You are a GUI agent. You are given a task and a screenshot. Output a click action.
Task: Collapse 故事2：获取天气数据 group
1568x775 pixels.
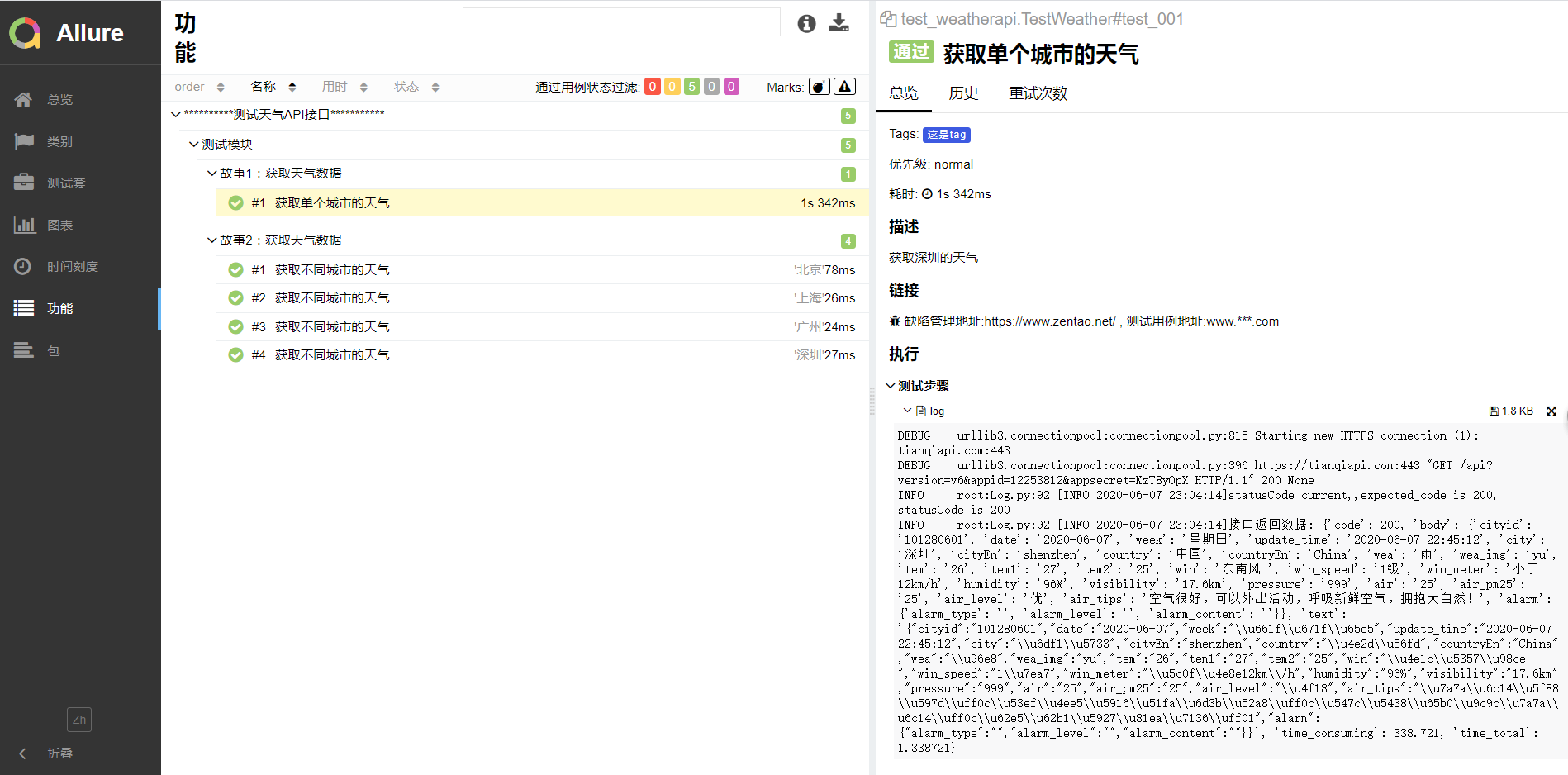(211, 240)
